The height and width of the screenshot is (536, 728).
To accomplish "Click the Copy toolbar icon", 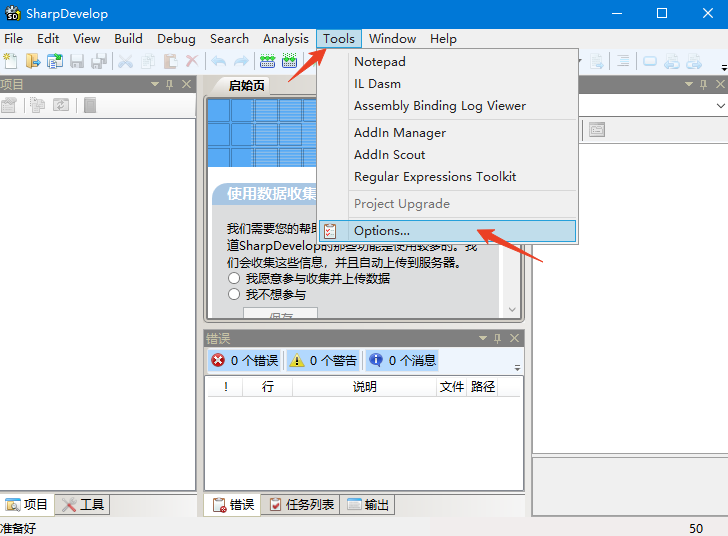I will pyautogui.click(x=148, y=61).
